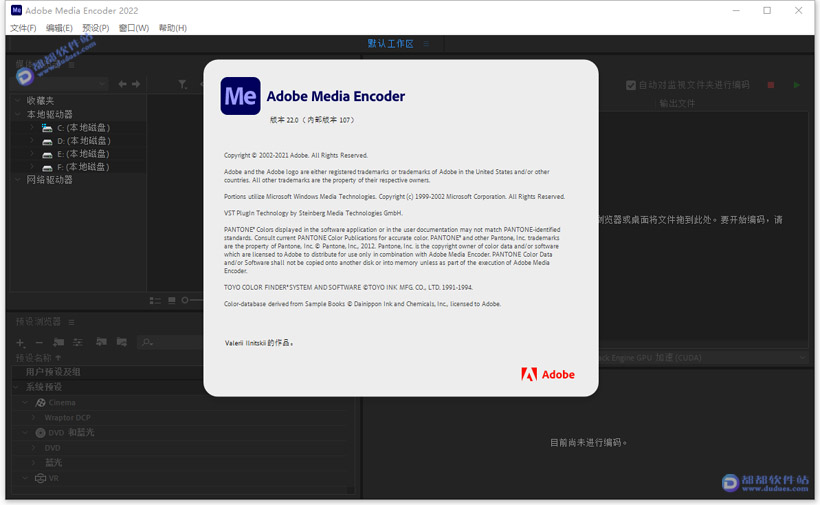Click the DVD disc icon in presets
Viewport: 820px width, 505px height.
point(40,433)
